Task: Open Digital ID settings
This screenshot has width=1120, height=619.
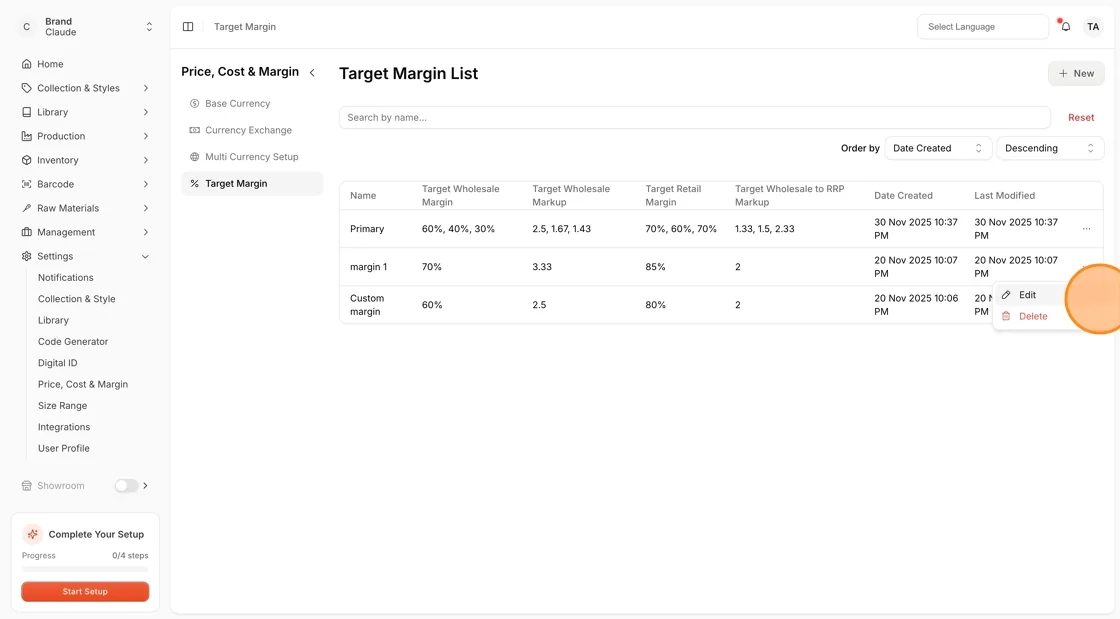Action: (57, 363)
